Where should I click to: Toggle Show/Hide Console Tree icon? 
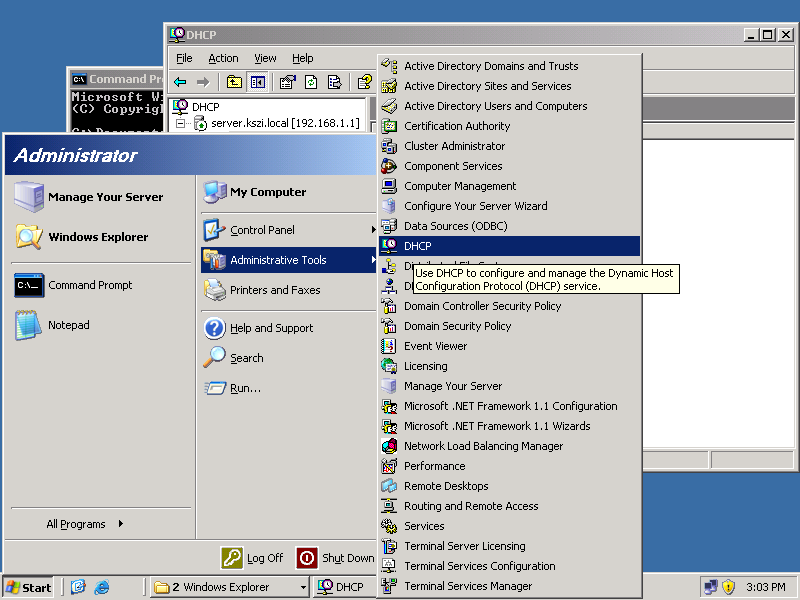(258, 82)
